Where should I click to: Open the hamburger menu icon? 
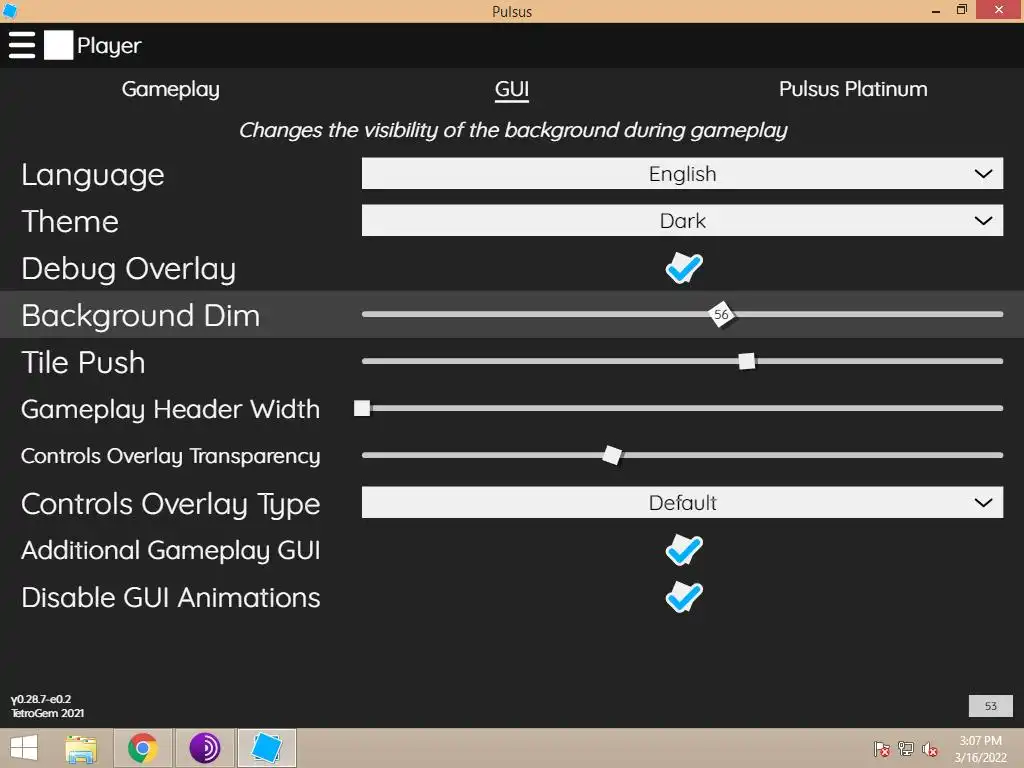[x=22, y=45]
